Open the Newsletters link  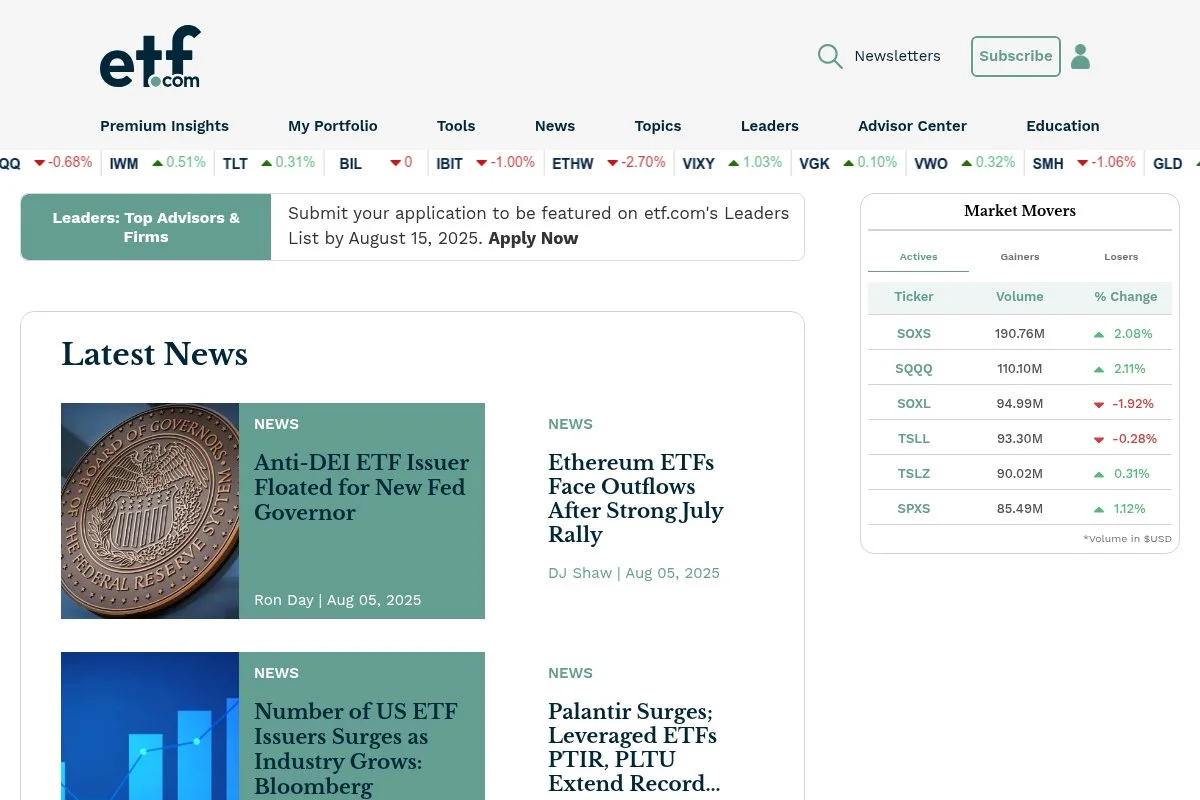coord(897,56)
